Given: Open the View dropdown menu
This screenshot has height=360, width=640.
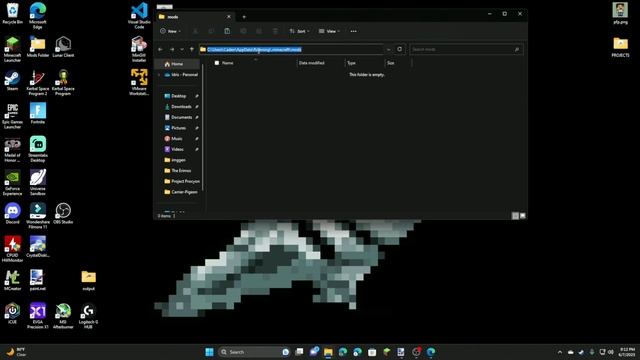Looking at the screenshot, I should tap(329, 31).
